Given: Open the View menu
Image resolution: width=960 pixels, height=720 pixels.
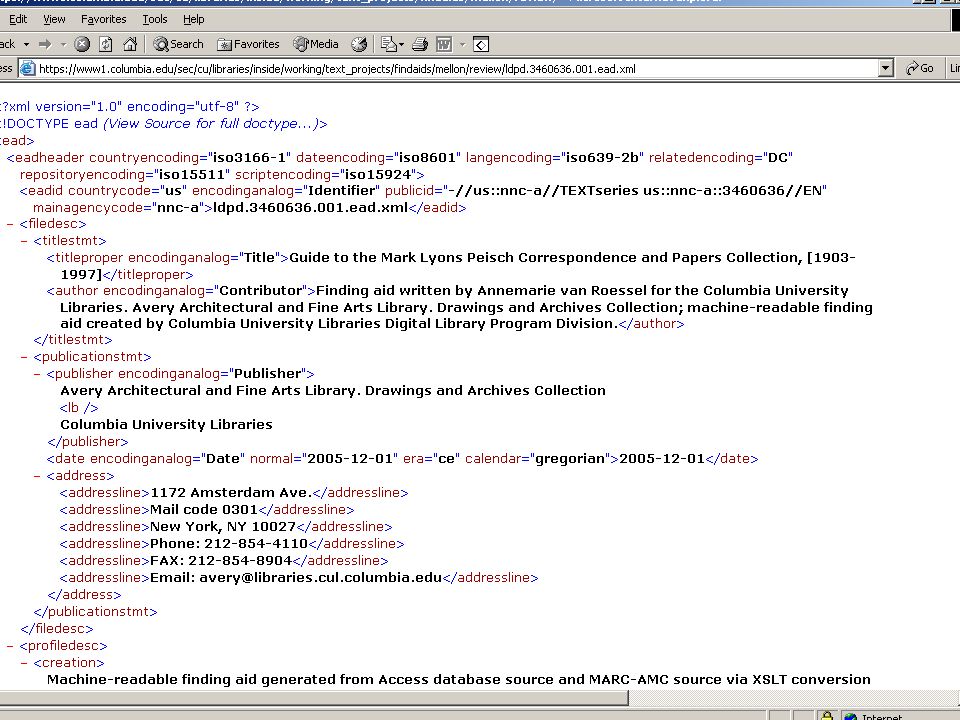Looking at the screenshot, I should click(54, 19).
